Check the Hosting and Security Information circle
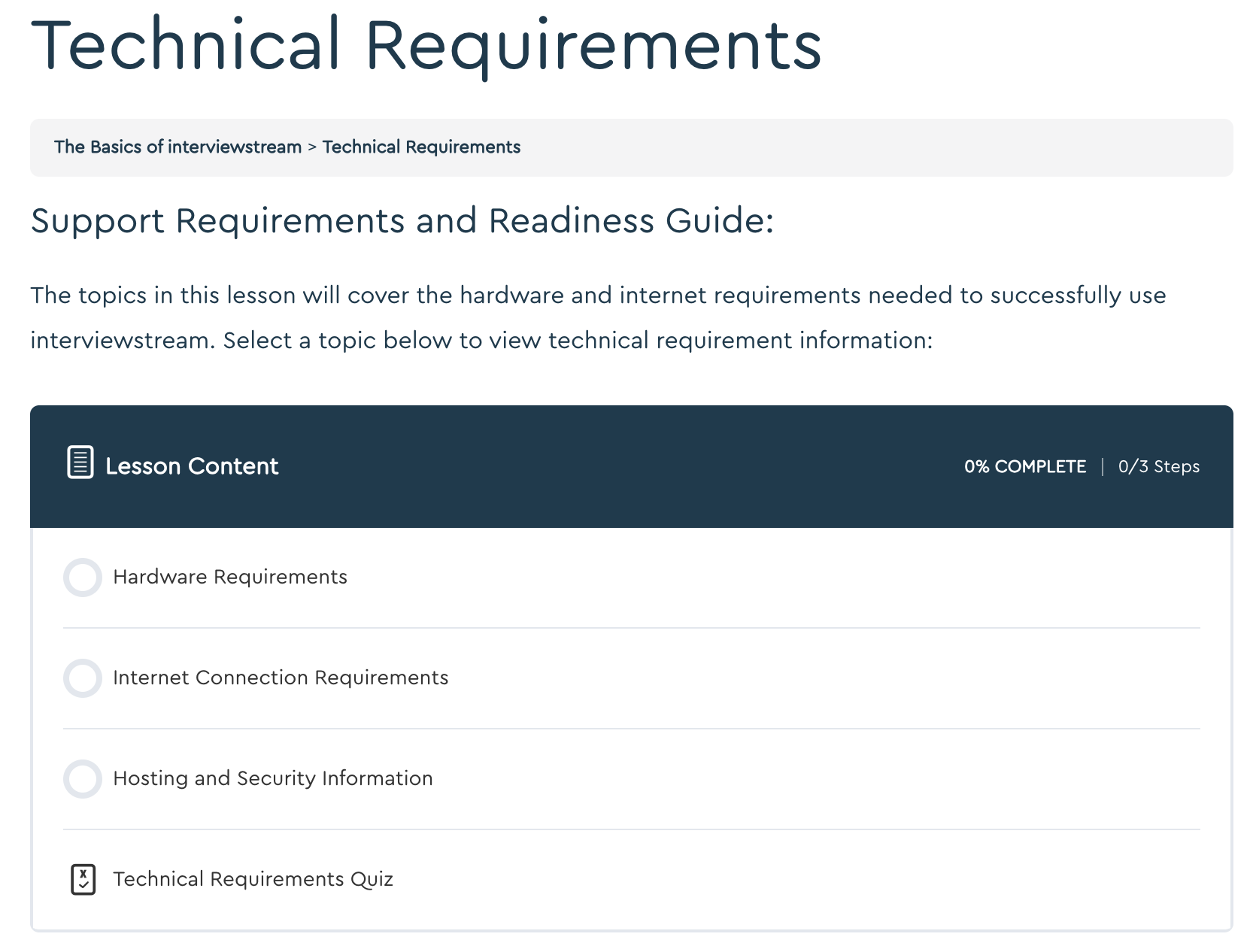 click(83, 779)
